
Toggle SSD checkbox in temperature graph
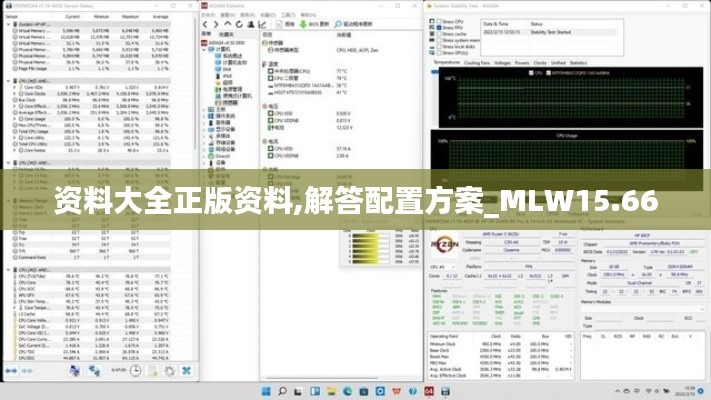coord(548,73)
